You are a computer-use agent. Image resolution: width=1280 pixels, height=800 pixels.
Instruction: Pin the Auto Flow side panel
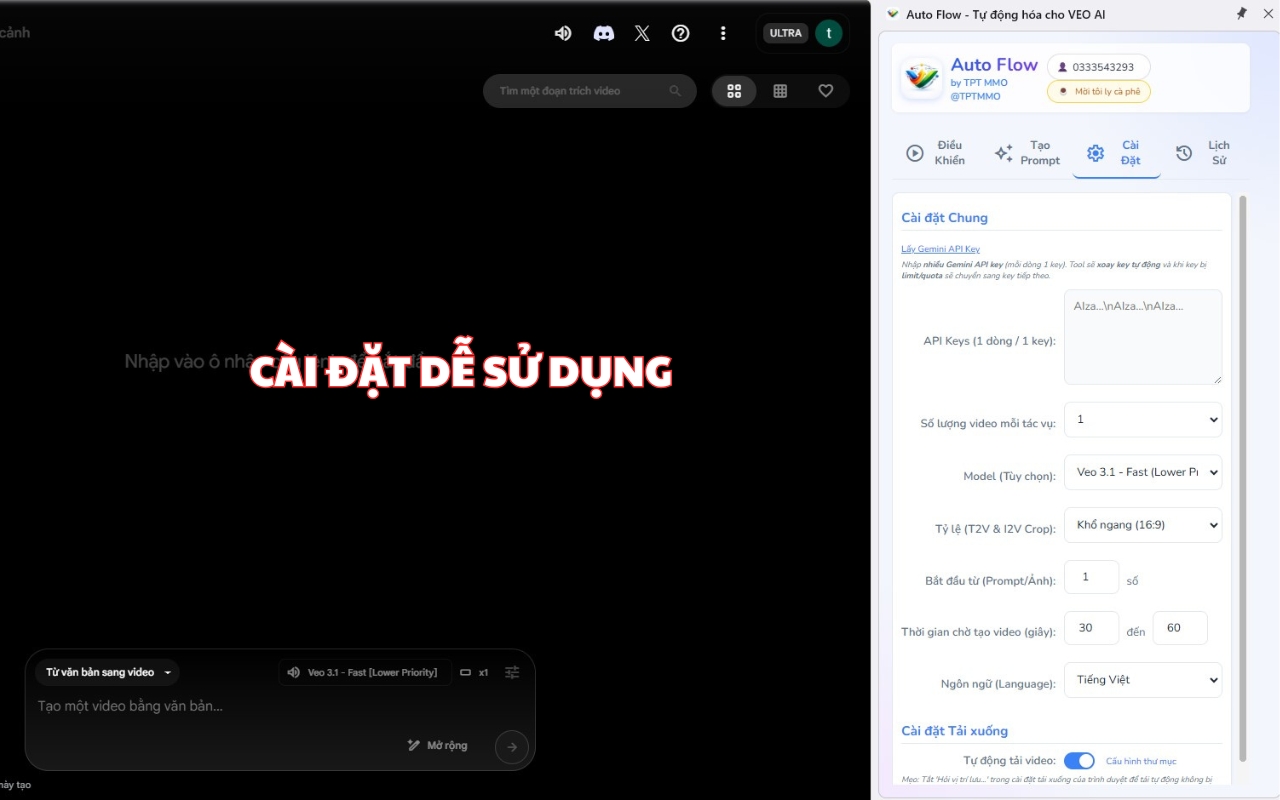coord(1242,14)
